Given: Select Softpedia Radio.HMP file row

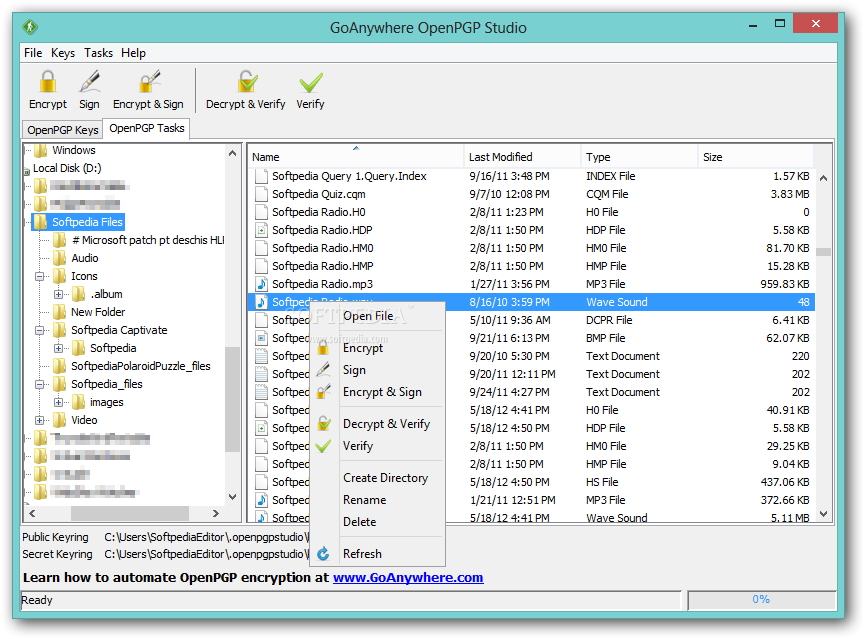Looking at the screenshot, I should (531, 266).
